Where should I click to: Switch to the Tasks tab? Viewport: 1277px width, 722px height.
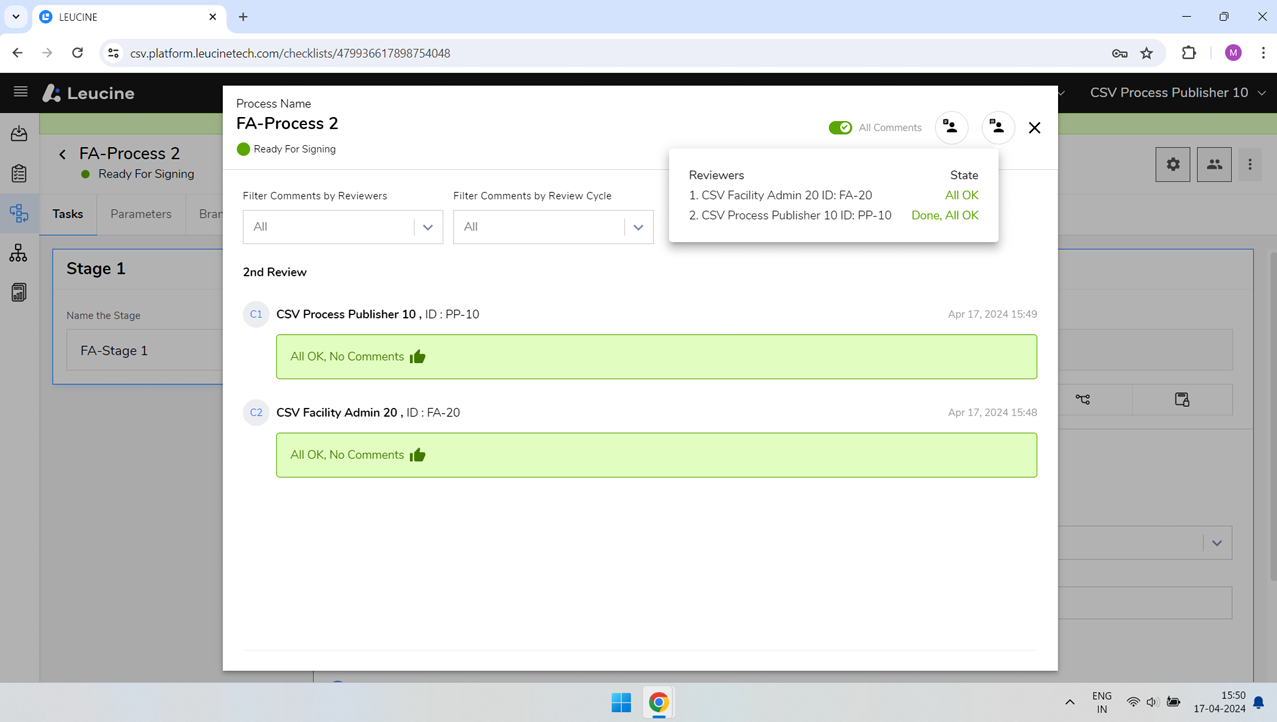point(68,214)
